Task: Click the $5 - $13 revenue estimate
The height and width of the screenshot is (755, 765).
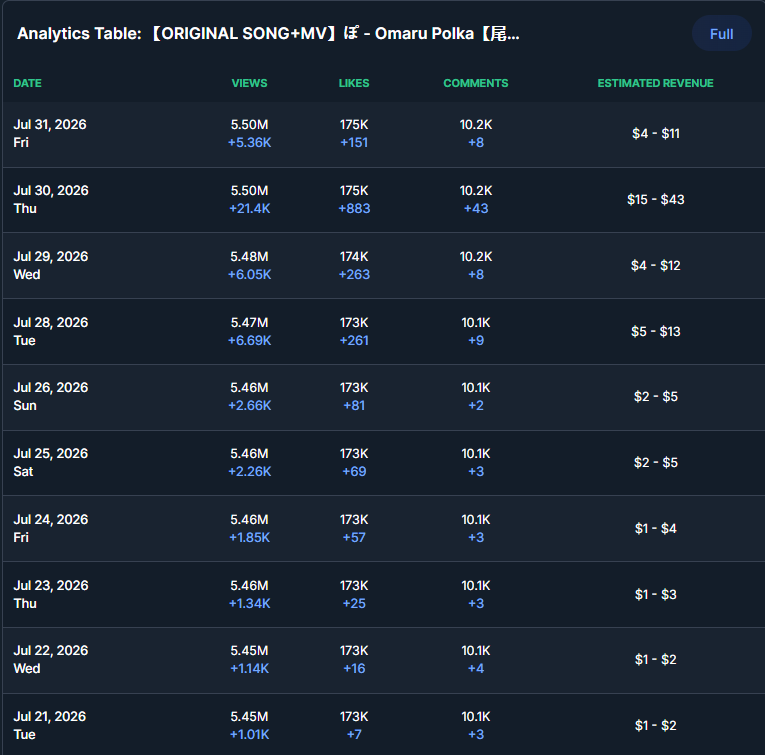Action: [655, 331]
